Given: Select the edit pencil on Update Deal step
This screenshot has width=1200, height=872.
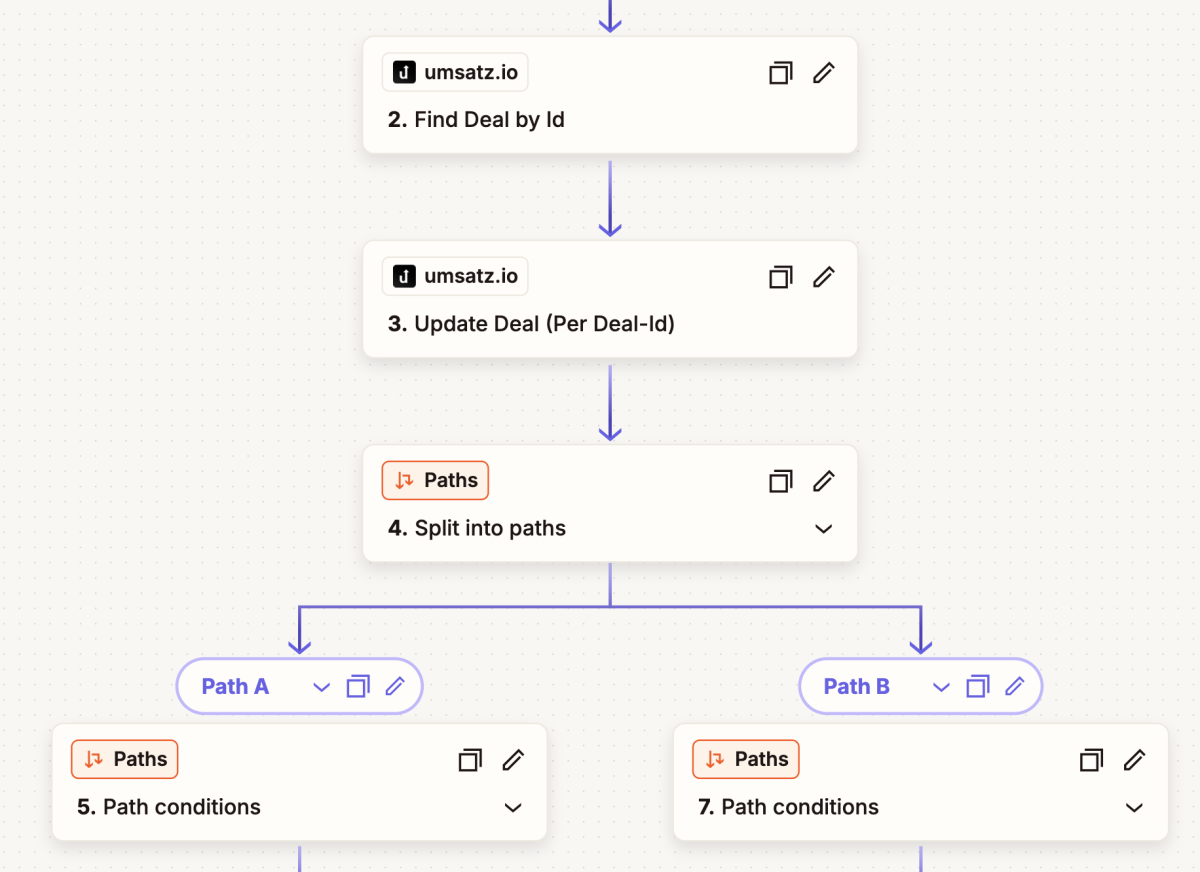Looking at the screenshot, I should 823,276.
